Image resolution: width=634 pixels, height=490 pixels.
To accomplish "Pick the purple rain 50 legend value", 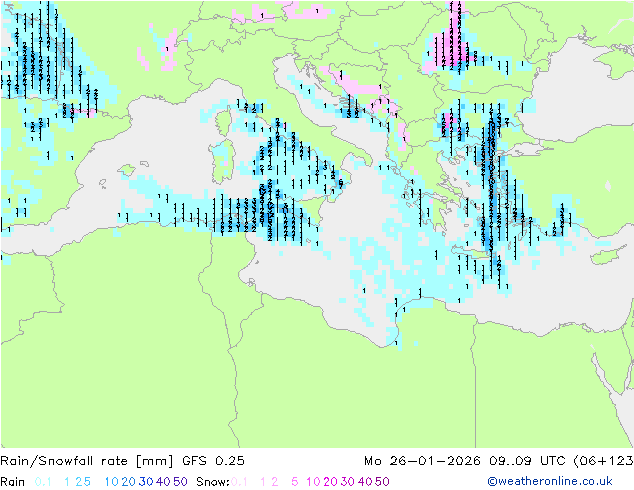I will coord(180,482).
